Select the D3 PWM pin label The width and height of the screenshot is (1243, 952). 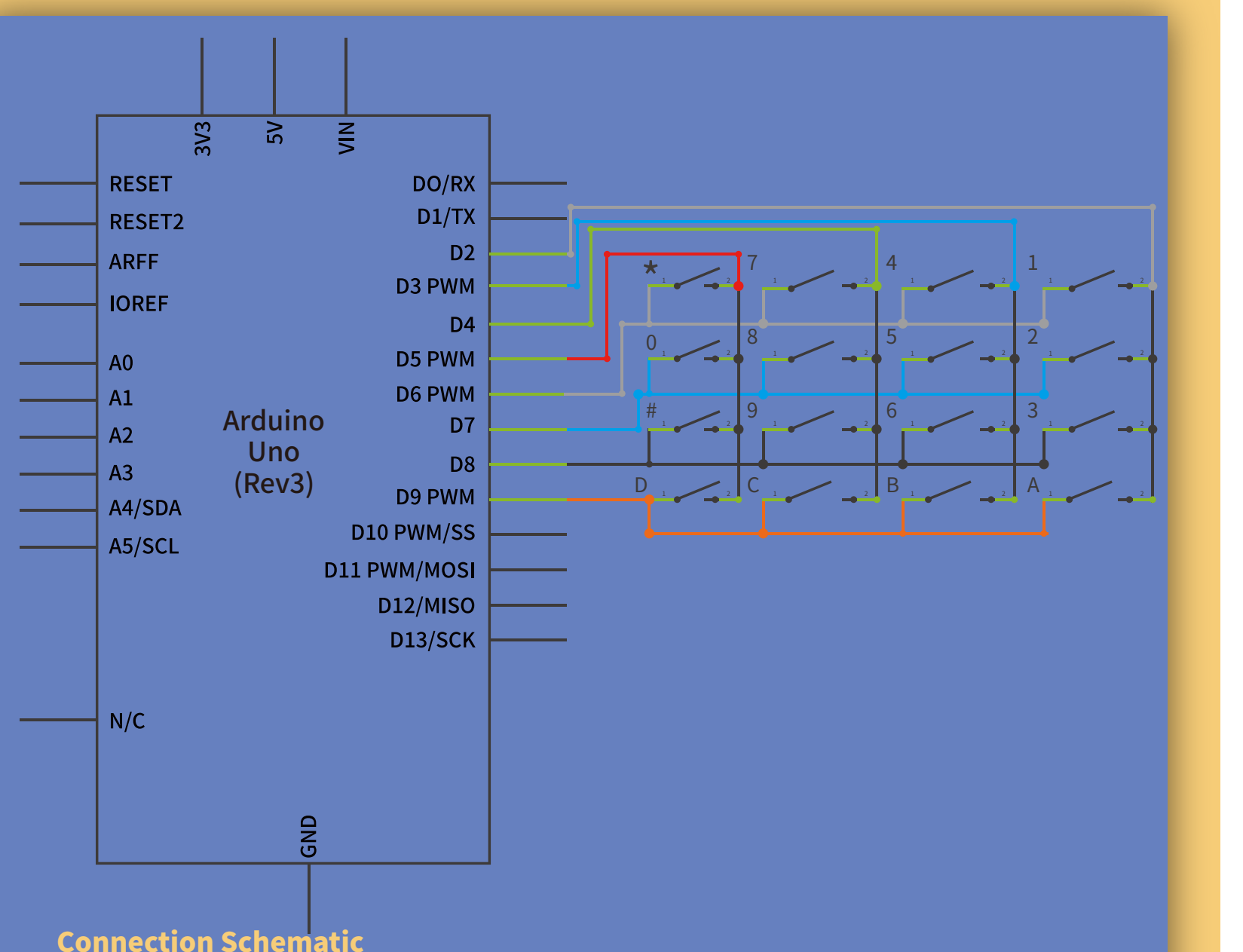pyautogui.click(x=436, y=286)
